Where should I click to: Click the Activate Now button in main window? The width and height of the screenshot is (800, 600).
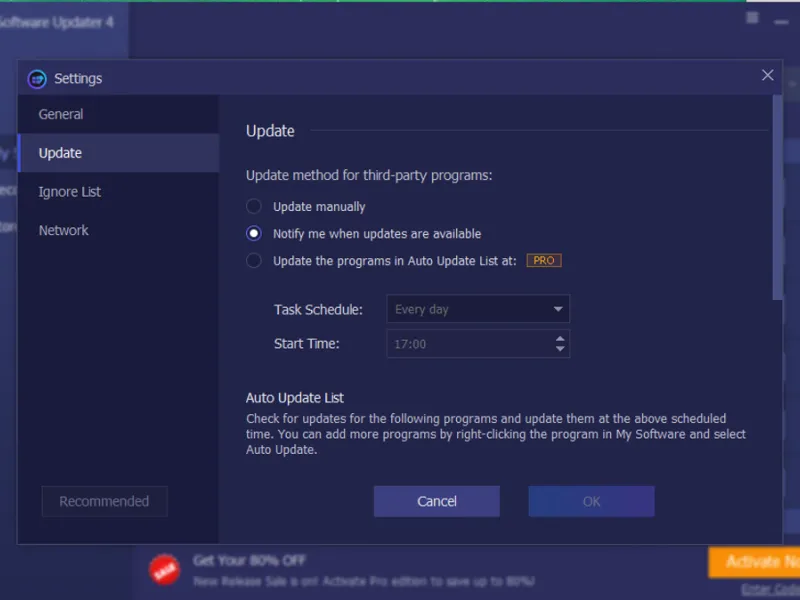coord(754,562)
